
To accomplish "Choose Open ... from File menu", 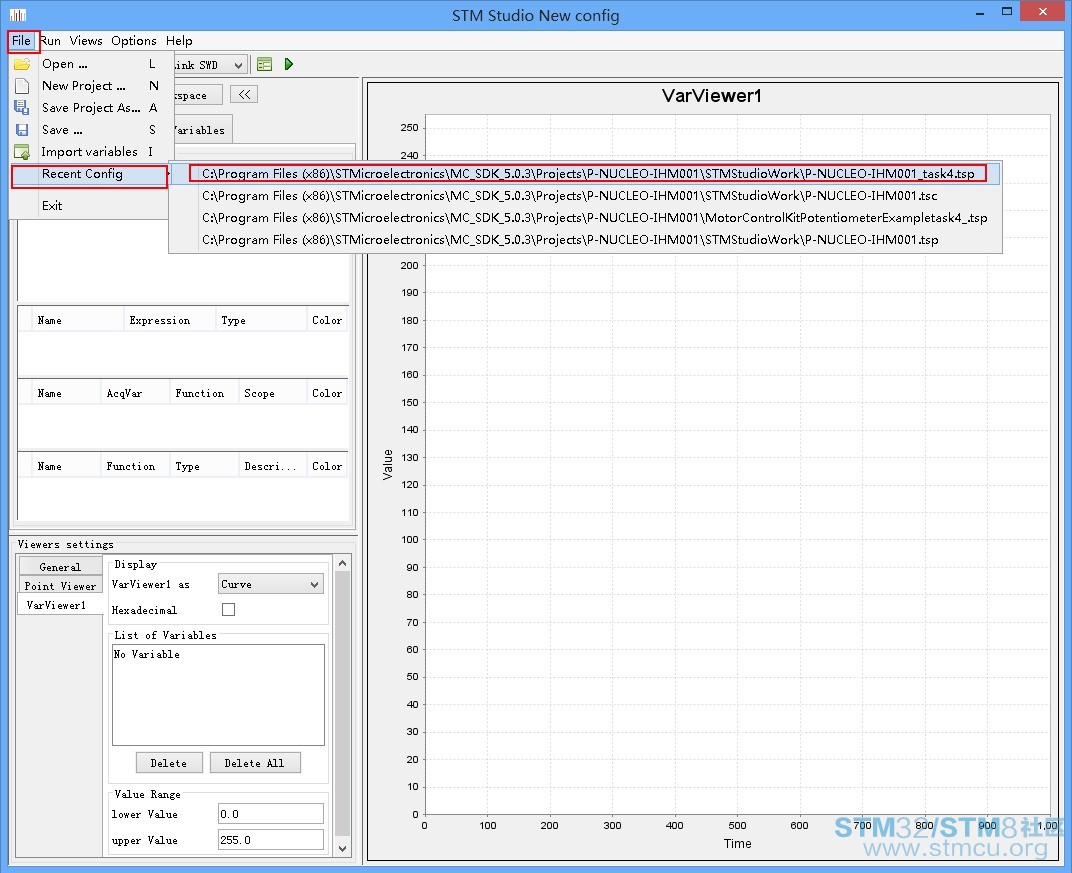I will pyautogui.click(x=92, y=64).
